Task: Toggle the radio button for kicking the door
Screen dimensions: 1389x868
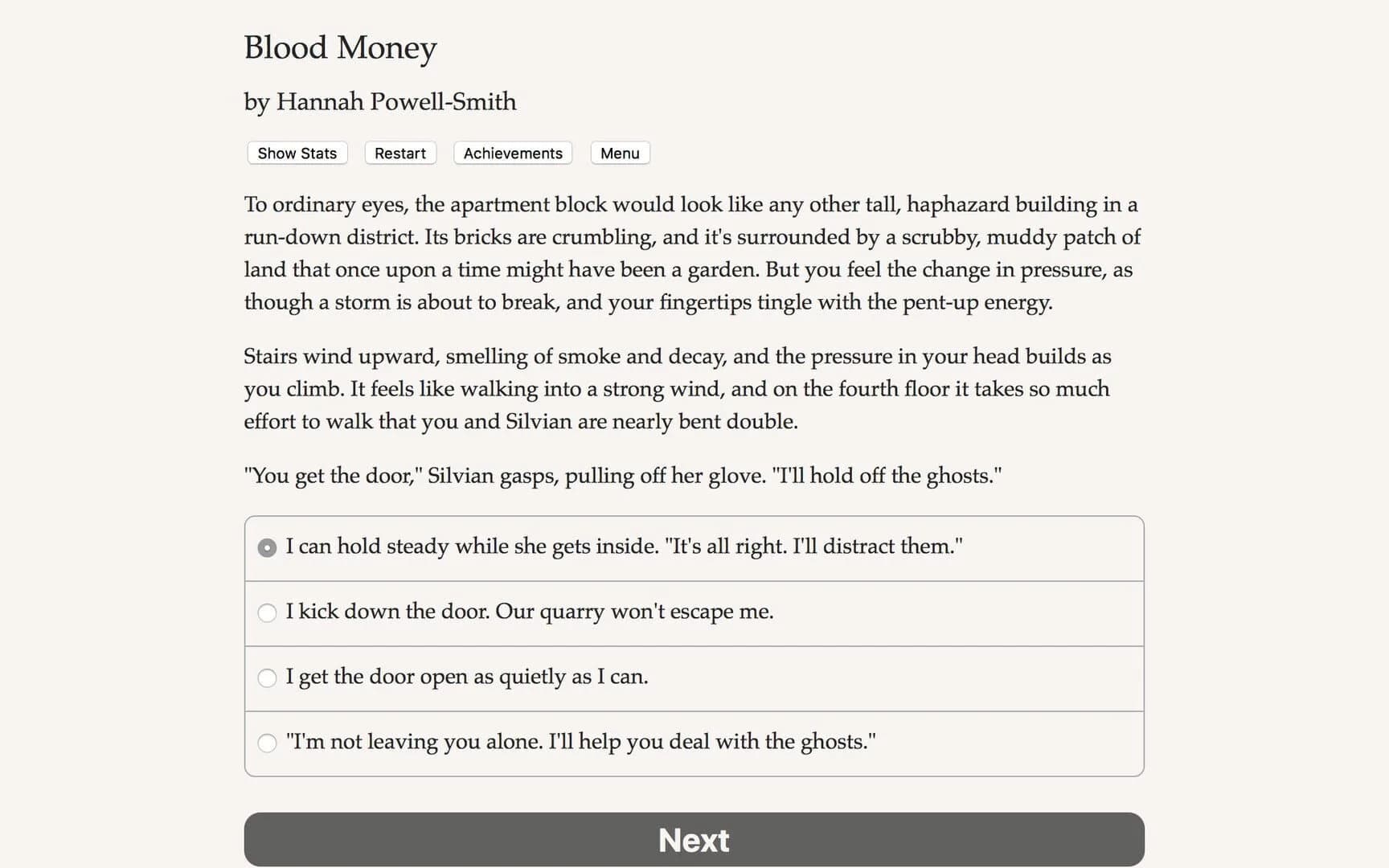Action: [x=267, y=612]
